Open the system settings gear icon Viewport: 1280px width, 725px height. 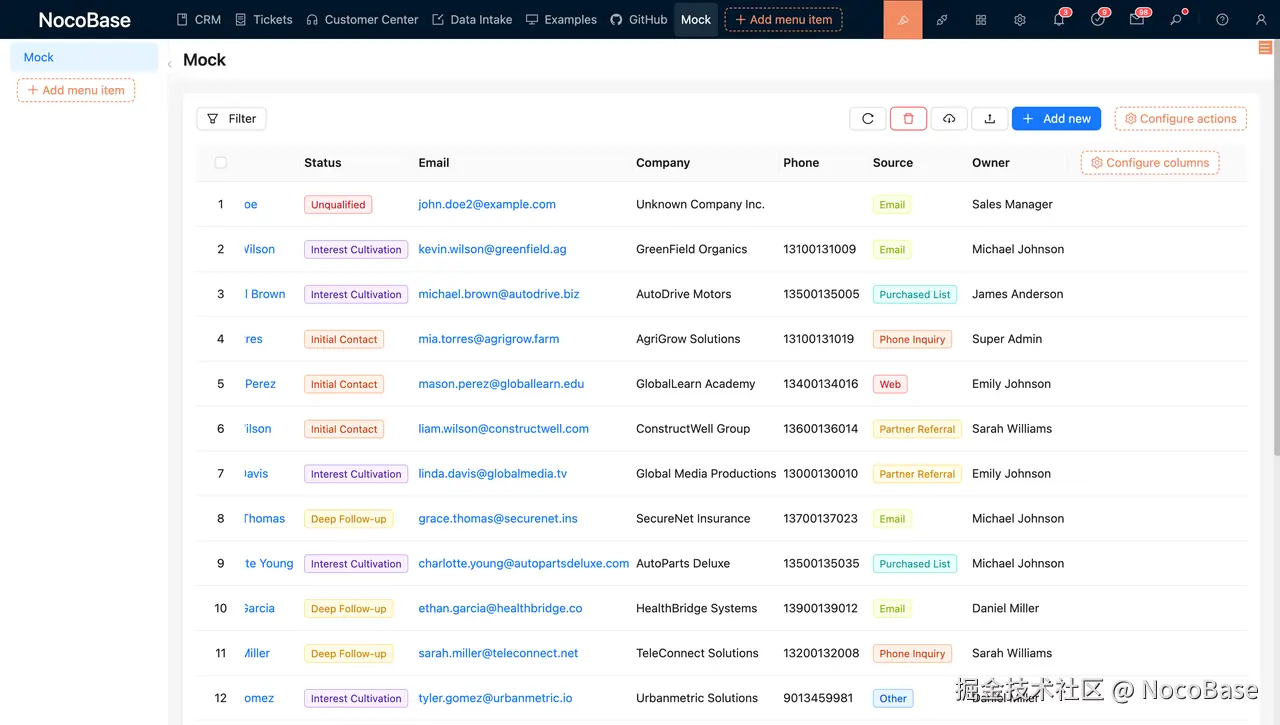click(1020, 19)
